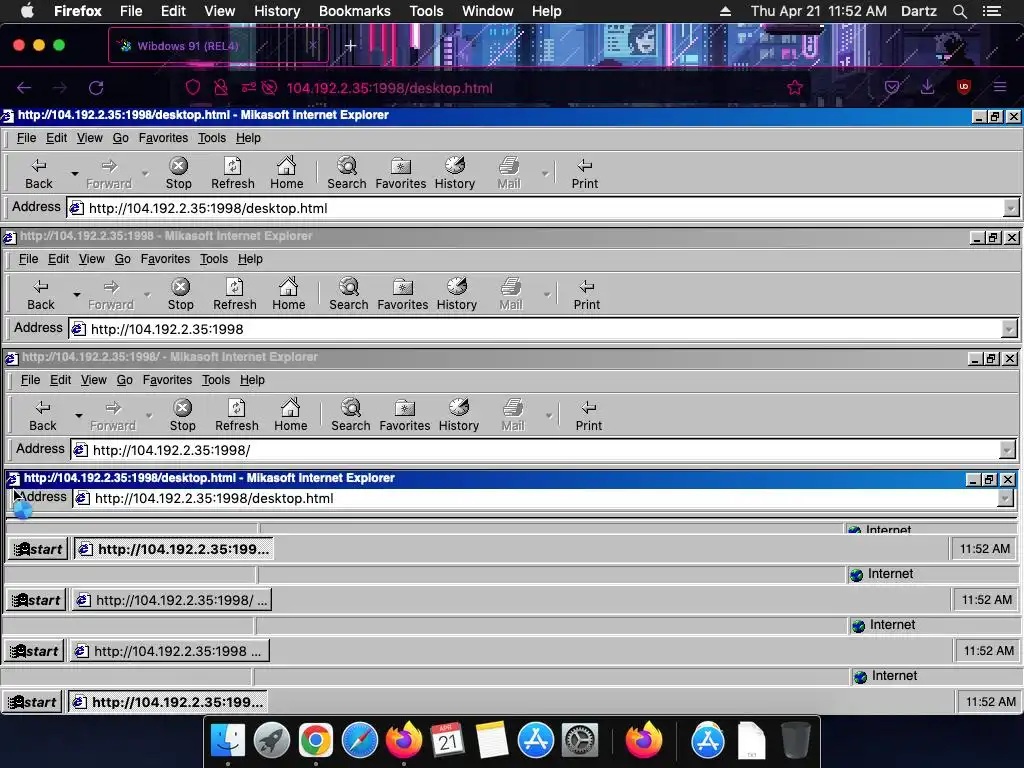Expand Mail dropdown arrow in third IE window
1024x768 pixels.
[549, 415]
